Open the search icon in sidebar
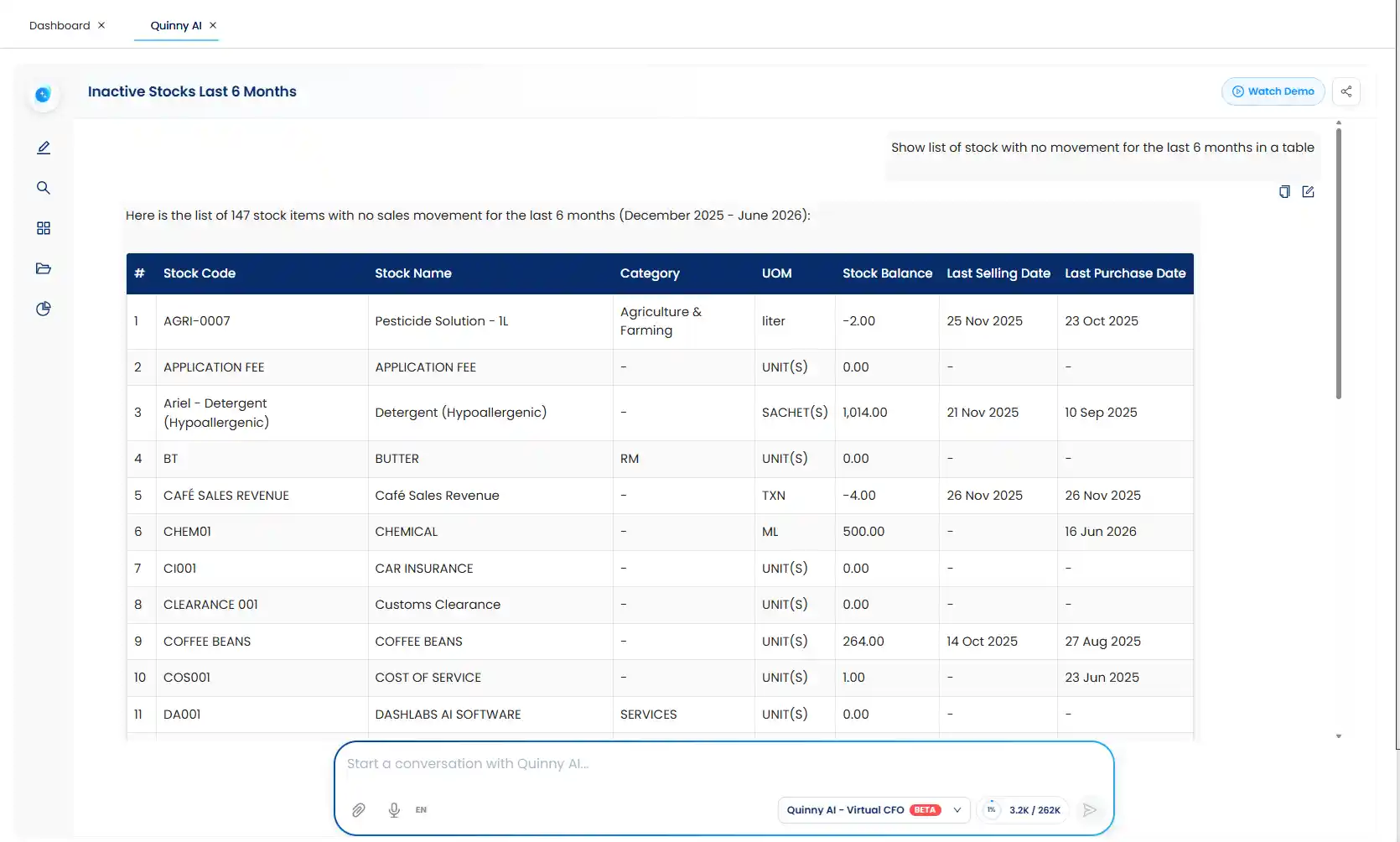 [x=44, y=188]
